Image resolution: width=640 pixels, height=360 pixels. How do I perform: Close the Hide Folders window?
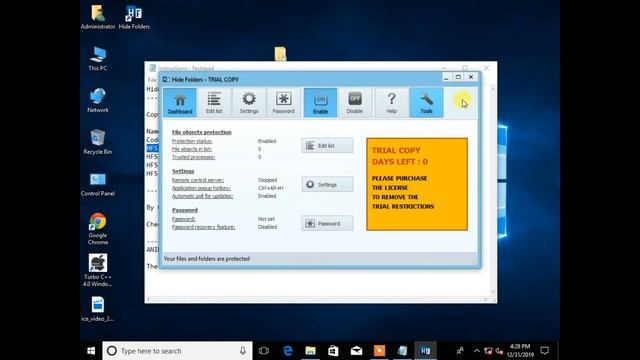pos(471,77)
